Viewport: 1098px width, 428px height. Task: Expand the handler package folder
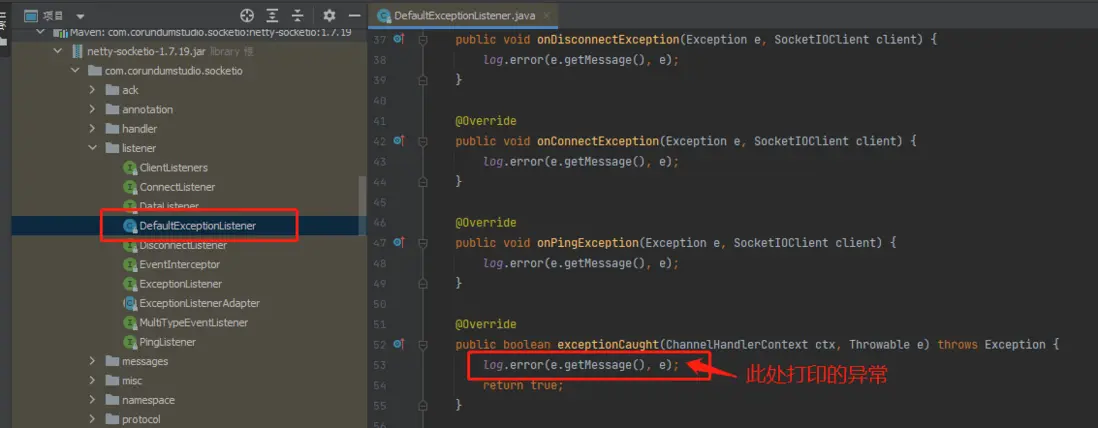(x=92, y=129)
